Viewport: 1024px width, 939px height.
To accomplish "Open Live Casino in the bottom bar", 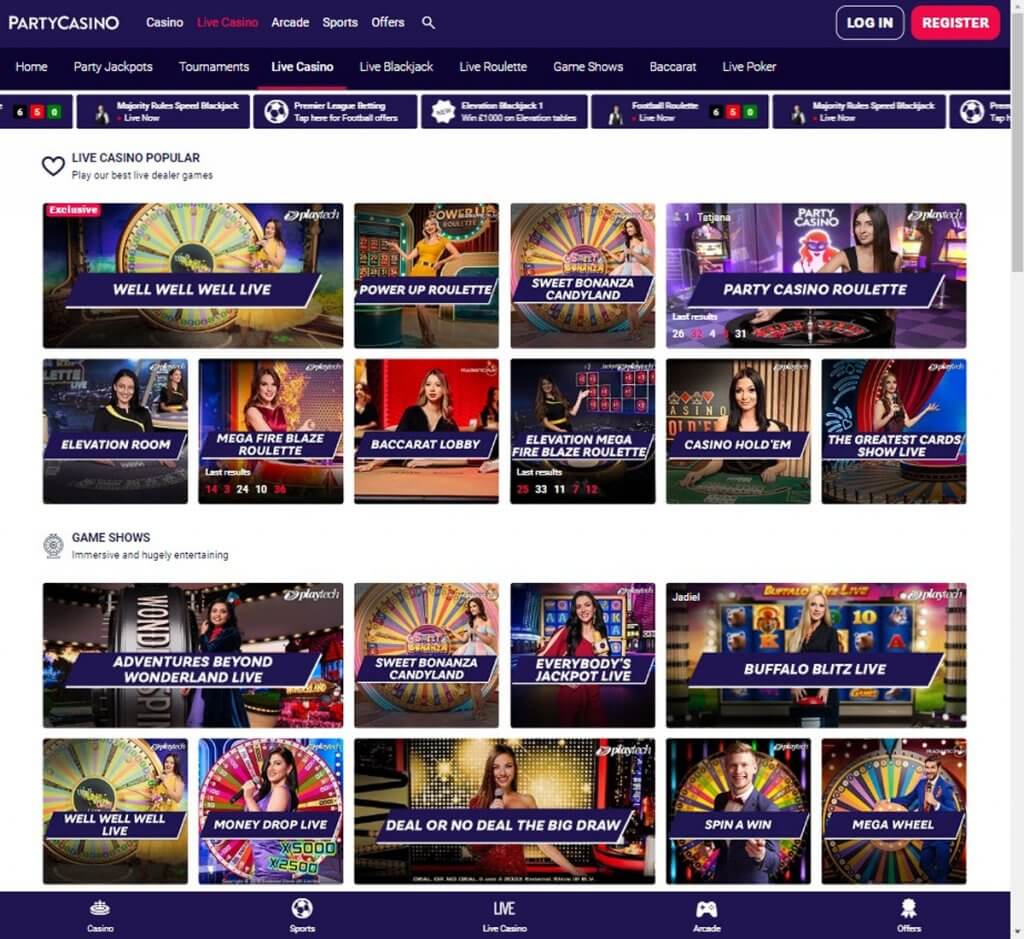I will point(504,915).
